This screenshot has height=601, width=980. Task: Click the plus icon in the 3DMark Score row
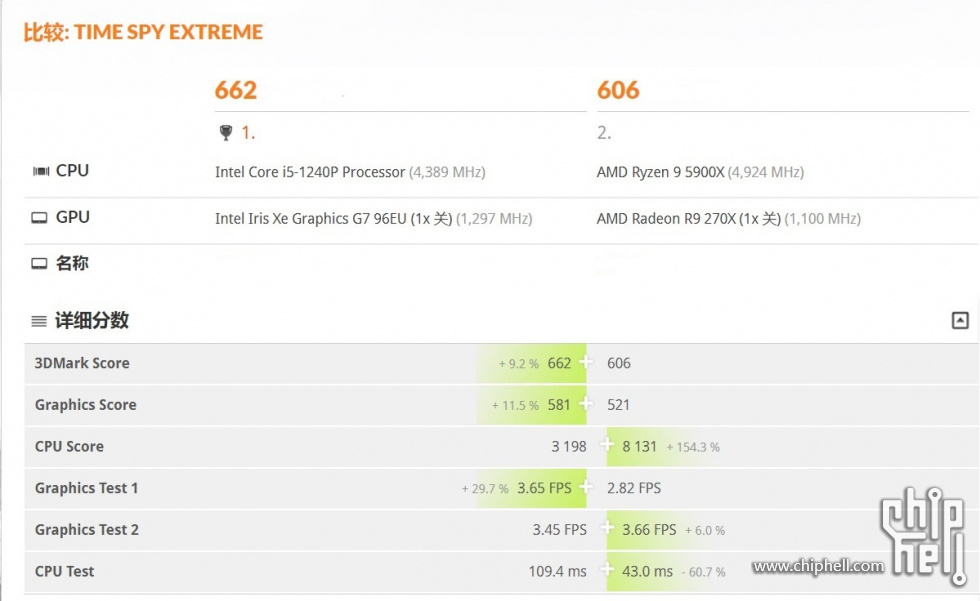(x=586, y=361)
